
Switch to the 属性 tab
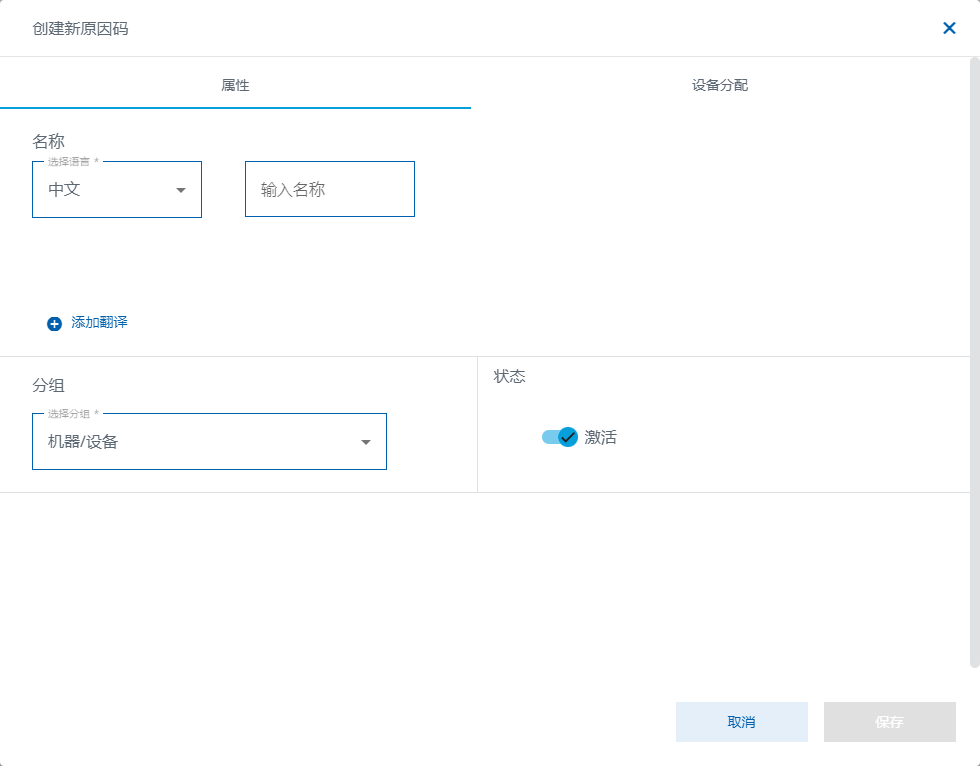tap(235, 85)
